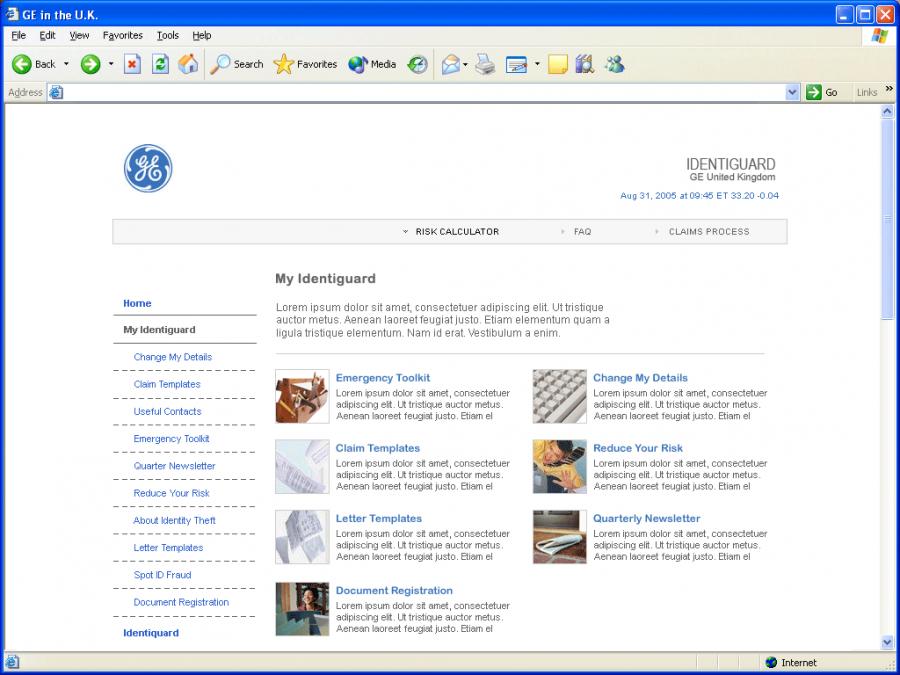Open the FAQ nav item

[576, 231]
